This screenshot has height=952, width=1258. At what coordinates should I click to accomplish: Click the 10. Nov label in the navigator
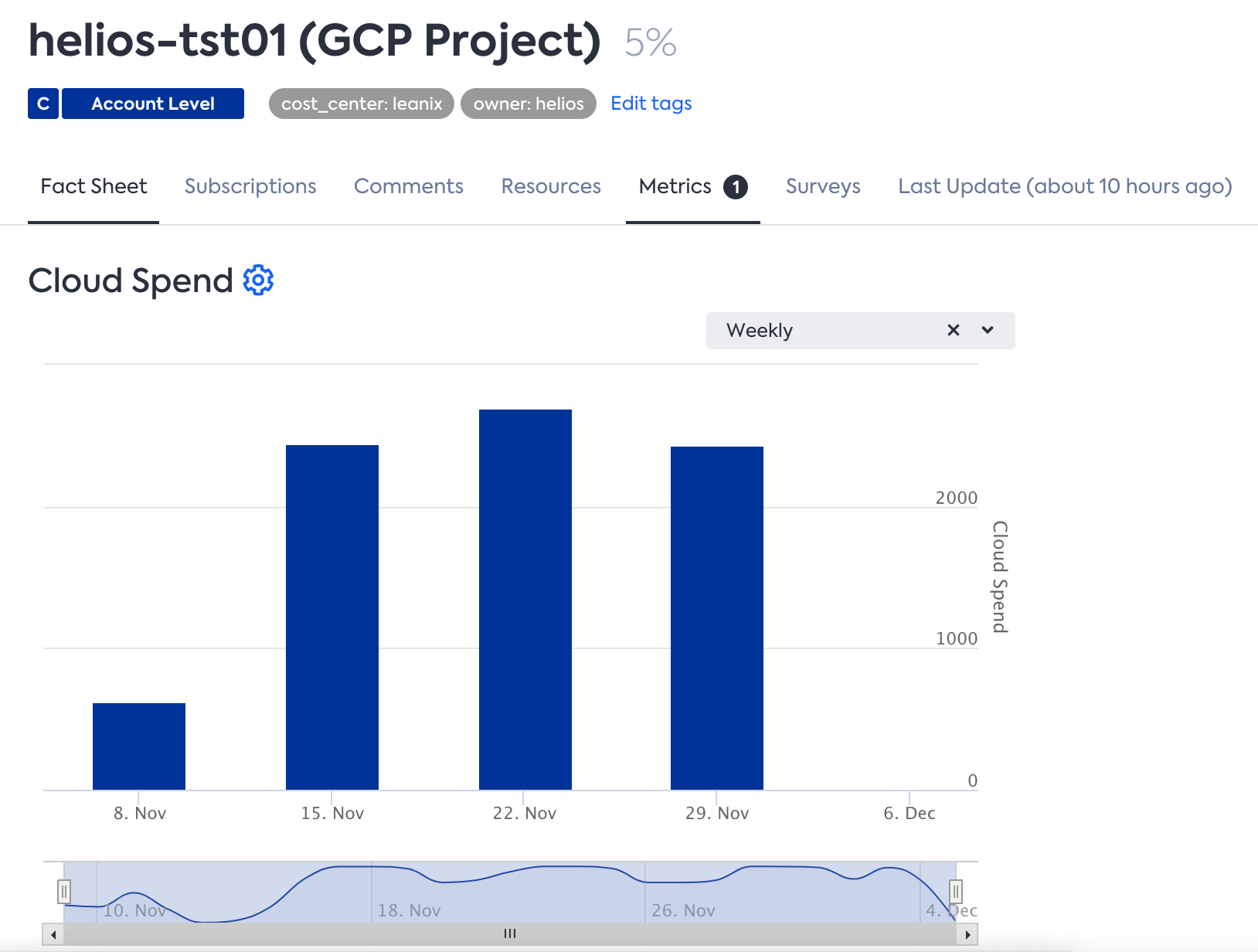tap(134, 910)
